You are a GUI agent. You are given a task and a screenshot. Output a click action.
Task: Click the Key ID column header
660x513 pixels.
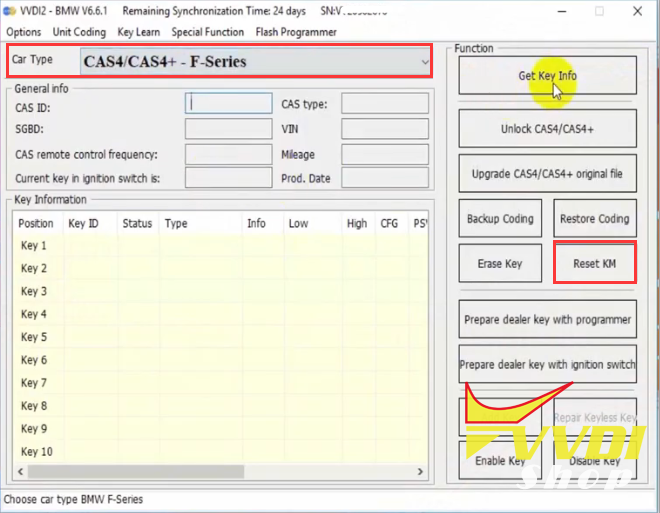(x=83, y=224)
